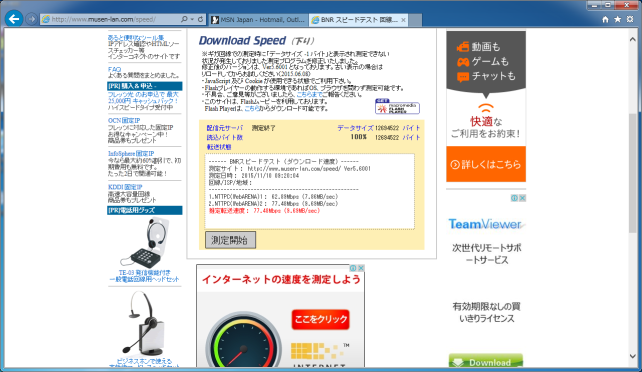The image size is (642, 372).
Task: Click the gamepad icon beside ゲームも
Action: click(463, 62)
